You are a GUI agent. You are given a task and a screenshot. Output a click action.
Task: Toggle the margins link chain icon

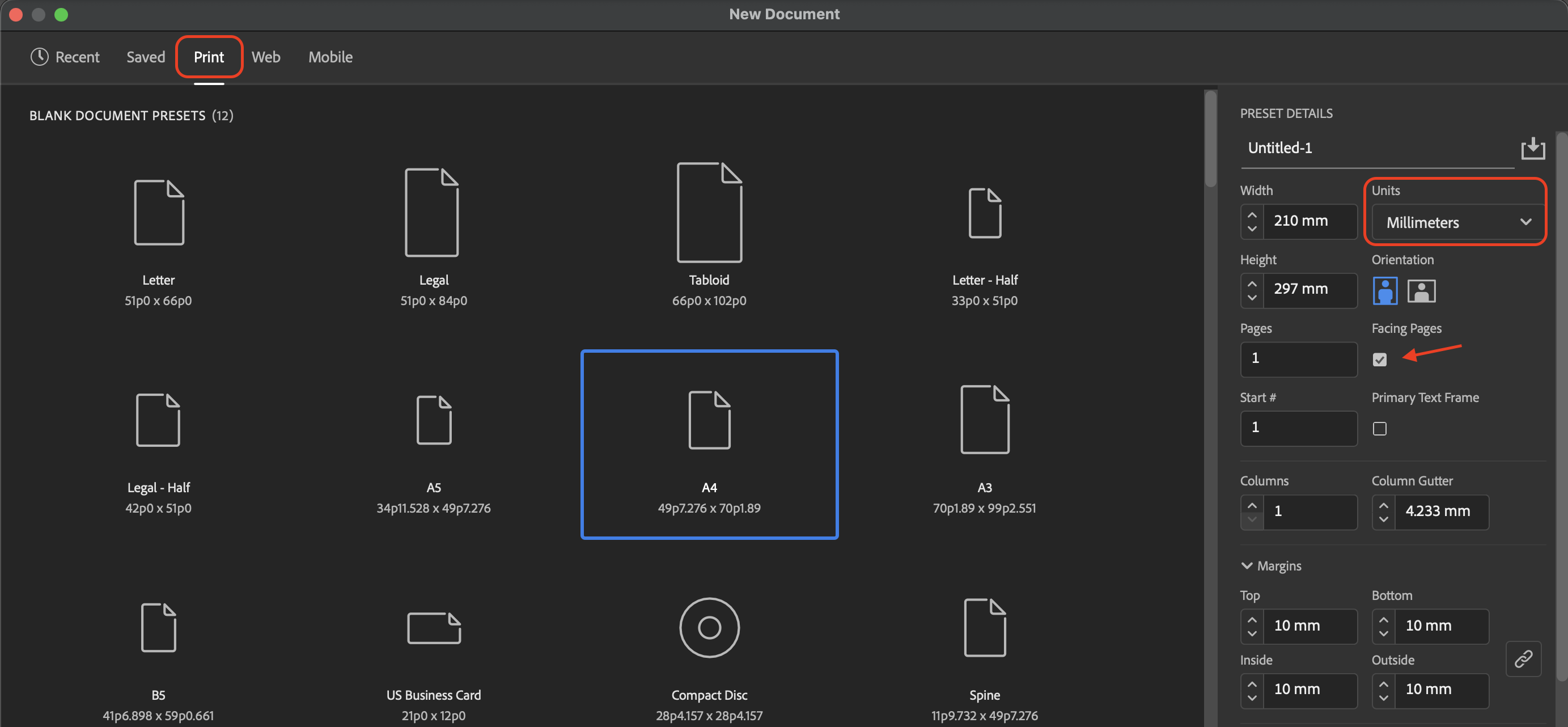(1523, 658)
